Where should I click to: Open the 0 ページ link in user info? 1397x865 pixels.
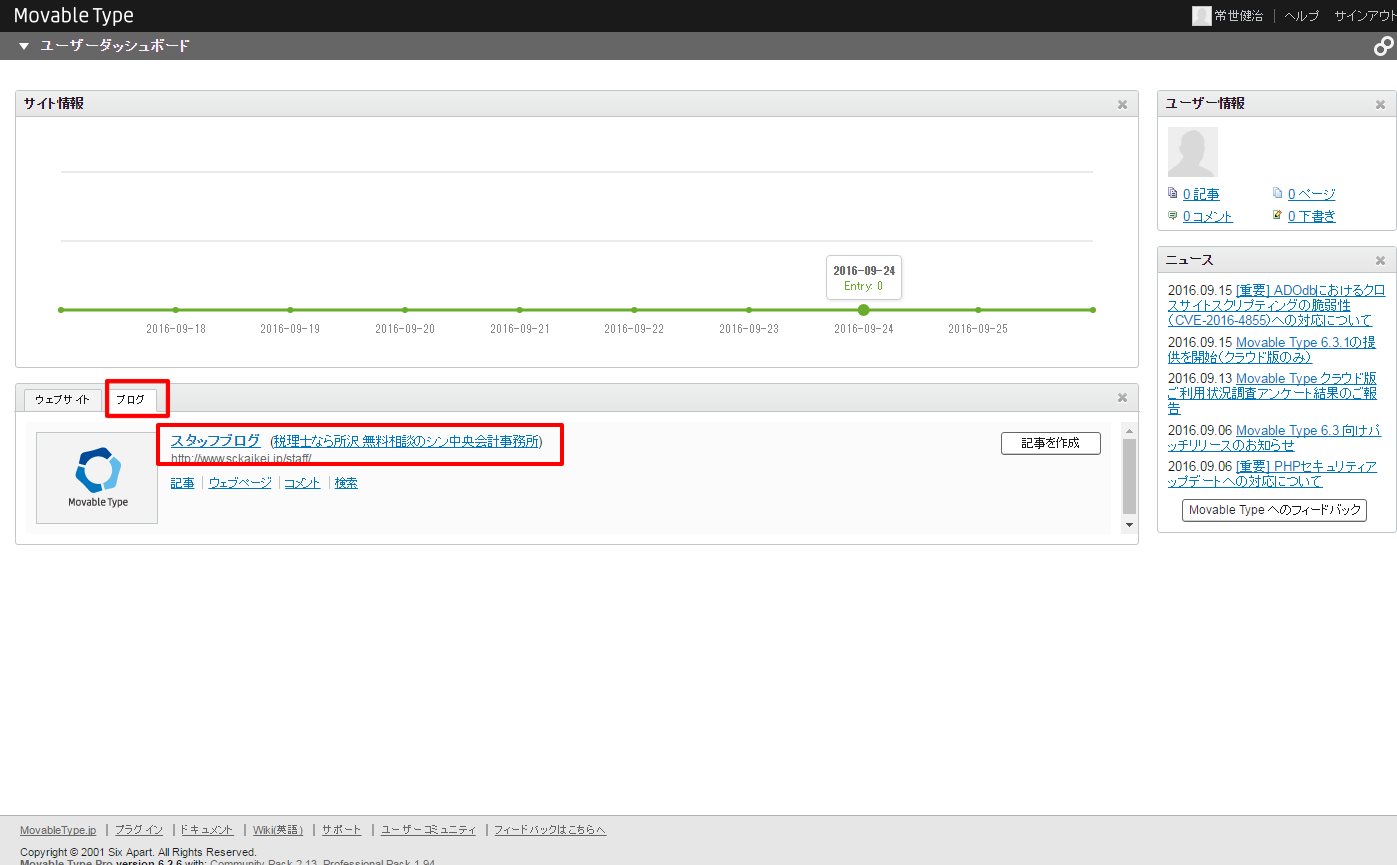tap(1311, 194)
